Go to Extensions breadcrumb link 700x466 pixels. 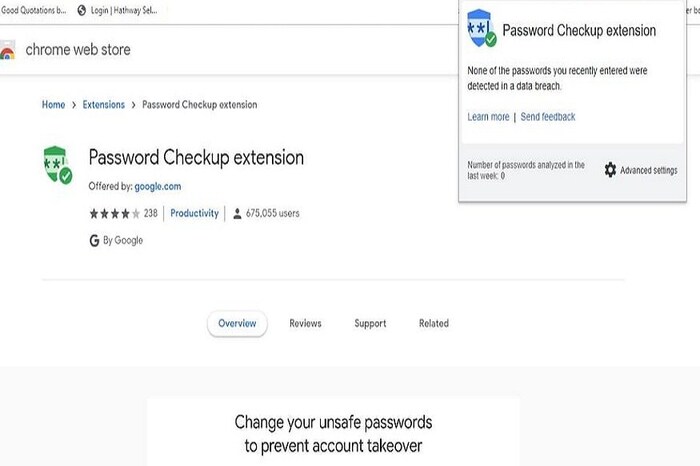coord(104,104)
